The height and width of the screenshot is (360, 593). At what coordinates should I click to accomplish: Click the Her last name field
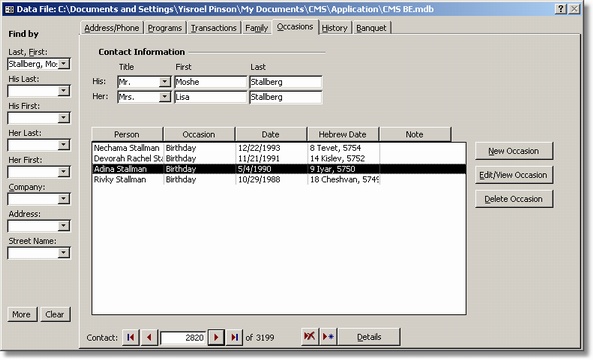(286, 97)
